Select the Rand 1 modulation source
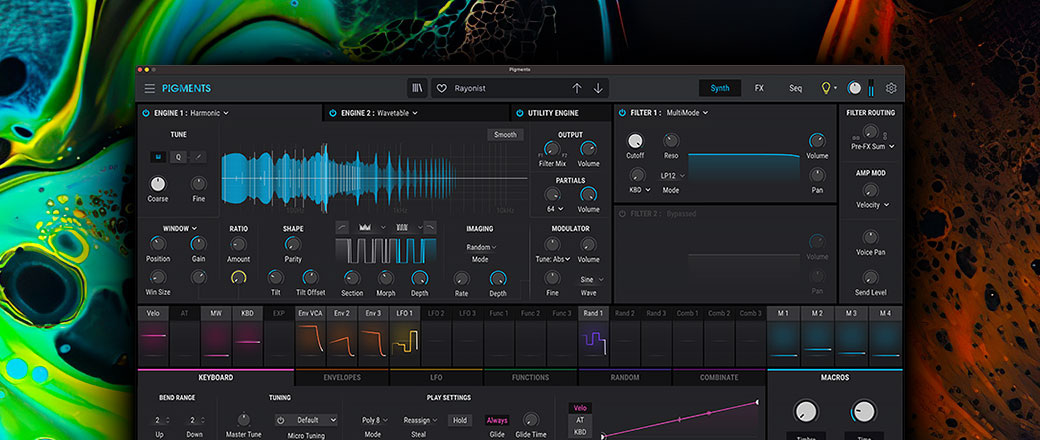1040x440 pixels. 593,336
